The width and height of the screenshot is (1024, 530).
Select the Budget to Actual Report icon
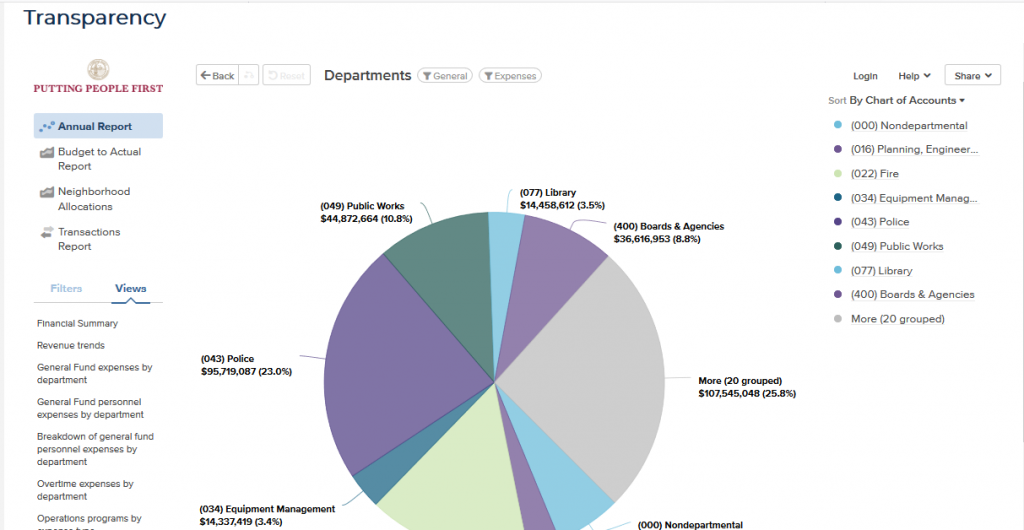click(x=46, y=152)
